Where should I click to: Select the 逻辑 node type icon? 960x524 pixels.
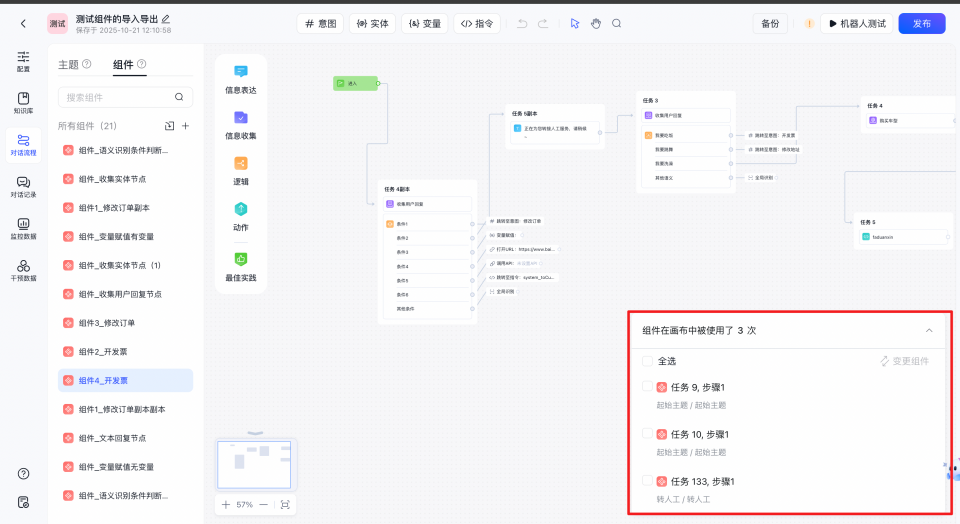241,164
